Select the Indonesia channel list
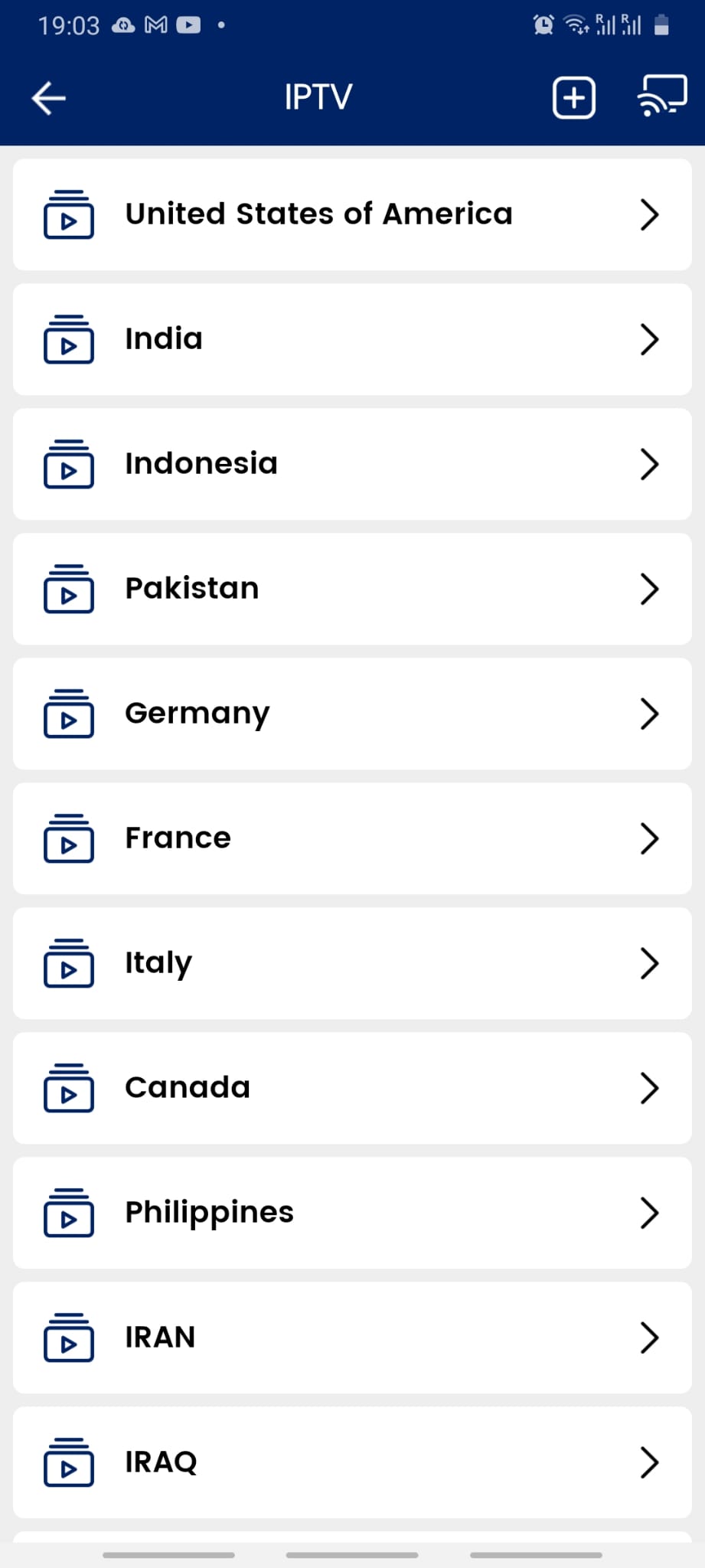The width and height of the screenshot is (705, 1568). coord(201,464)
